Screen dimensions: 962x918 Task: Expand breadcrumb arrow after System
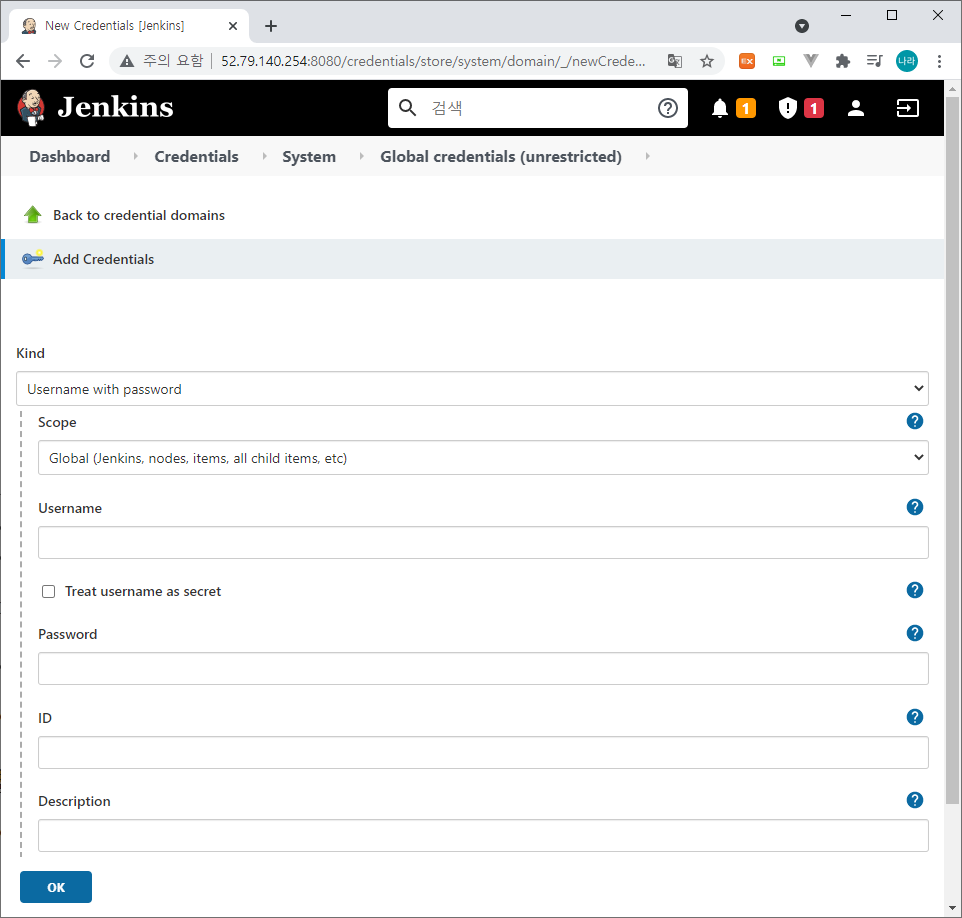point(361,156)
